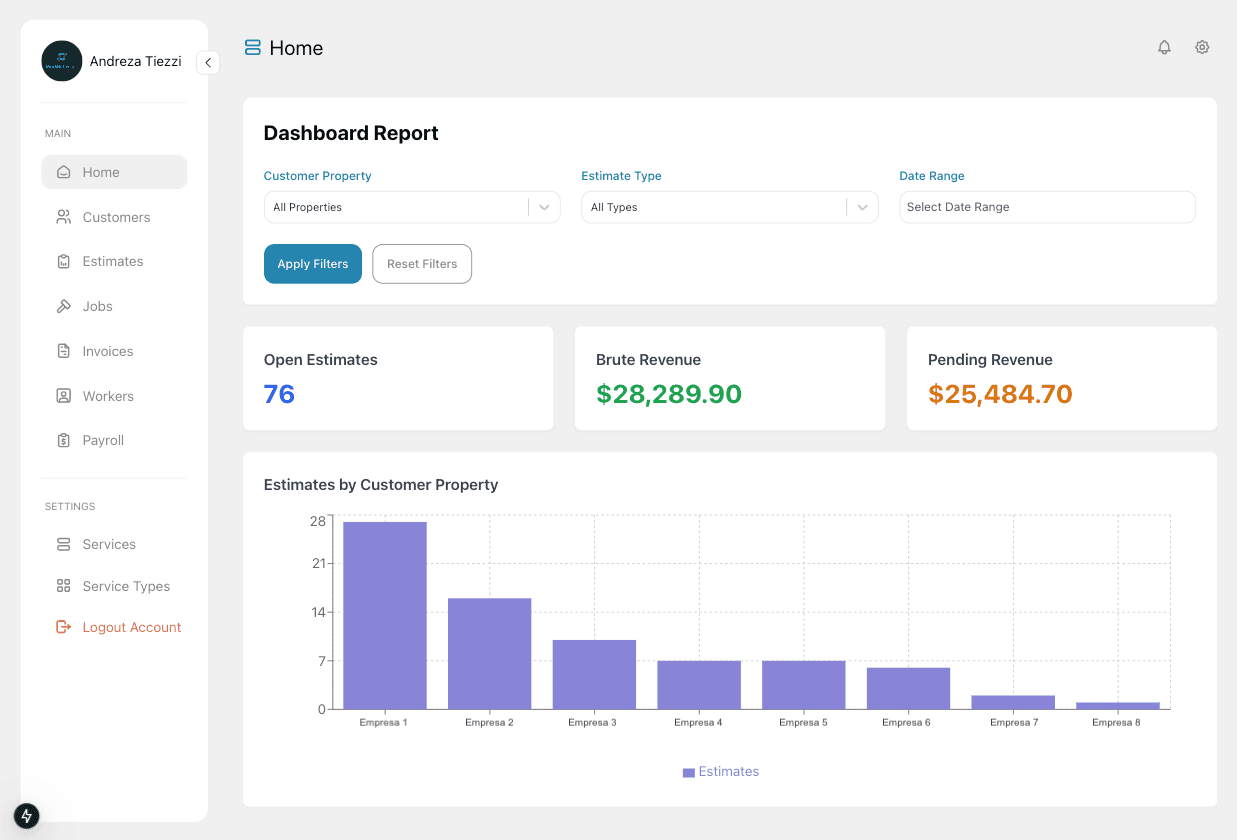1237x840 pixels.
Task: Click the Andreza Tiezzi profile avatar
Action: (x=61, y=61)
